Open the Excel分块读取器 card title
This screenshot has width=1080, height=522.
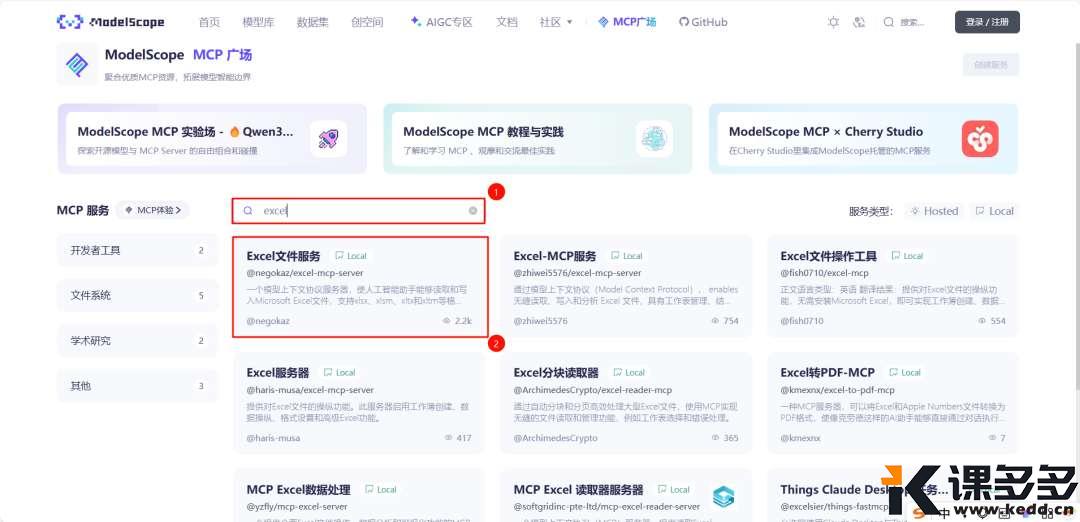pyautogui.click(x=556, y=373)
